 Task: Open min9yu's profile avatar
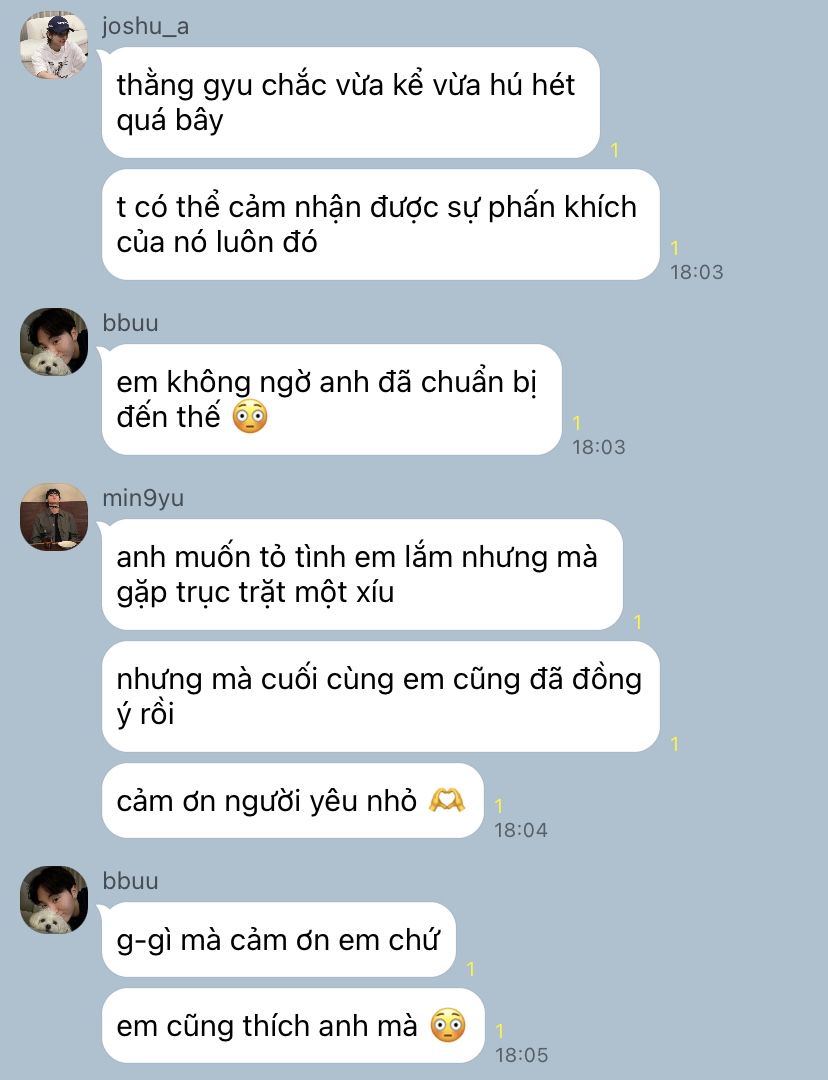click(54, 517)
